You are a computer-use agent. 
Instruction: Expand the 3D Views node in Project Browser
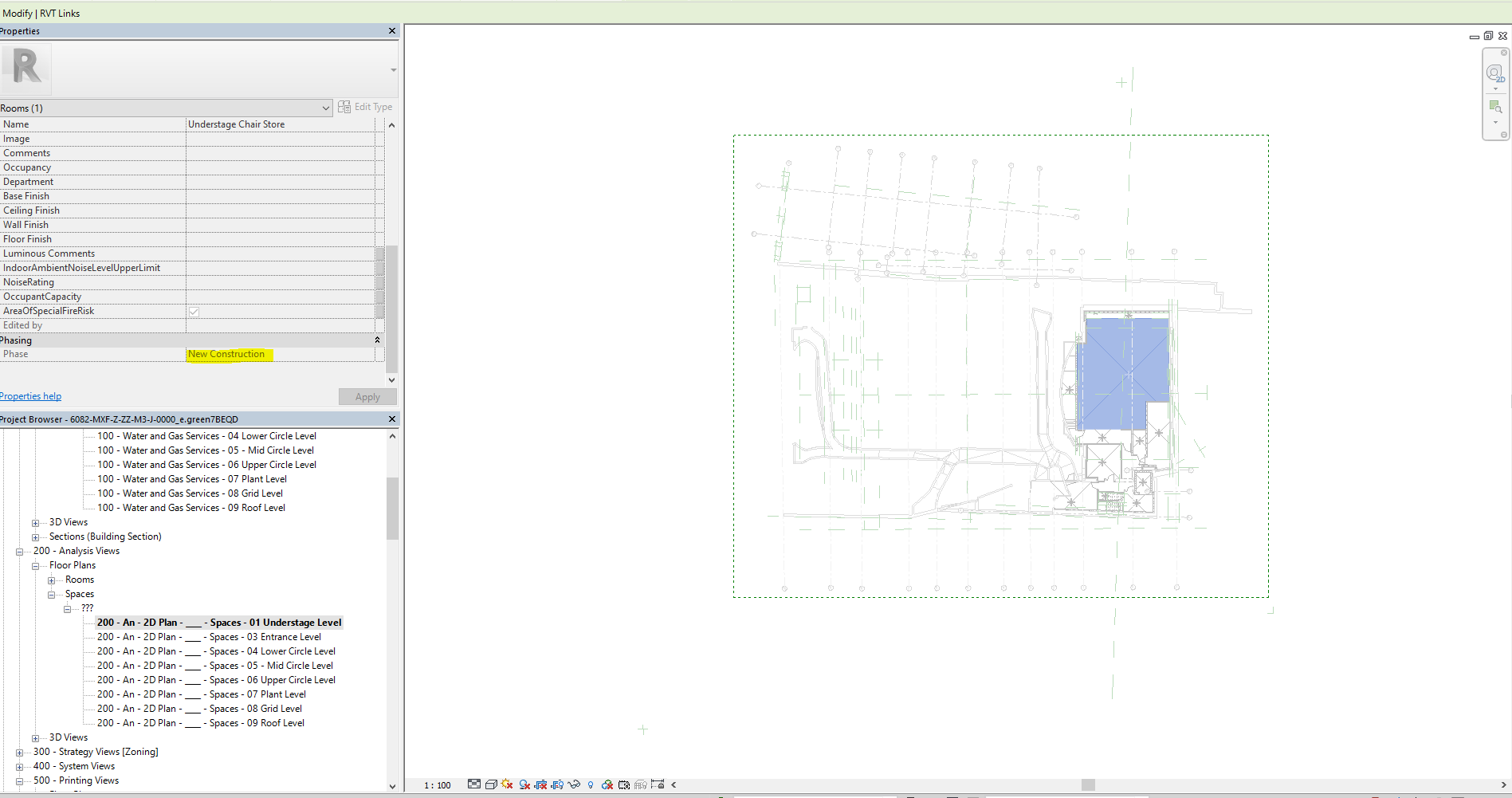[35, 522]
